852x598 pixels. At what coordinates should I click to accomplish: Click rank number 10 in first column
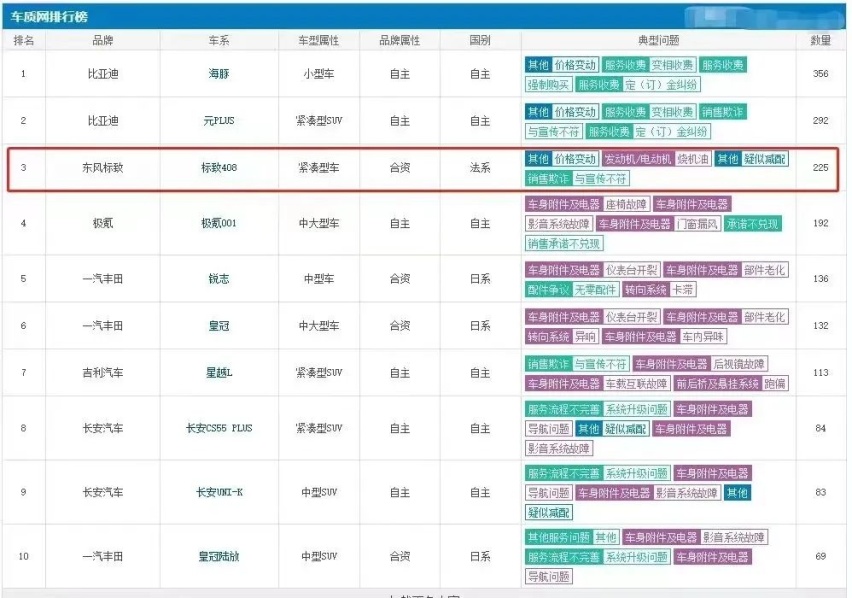23,556
